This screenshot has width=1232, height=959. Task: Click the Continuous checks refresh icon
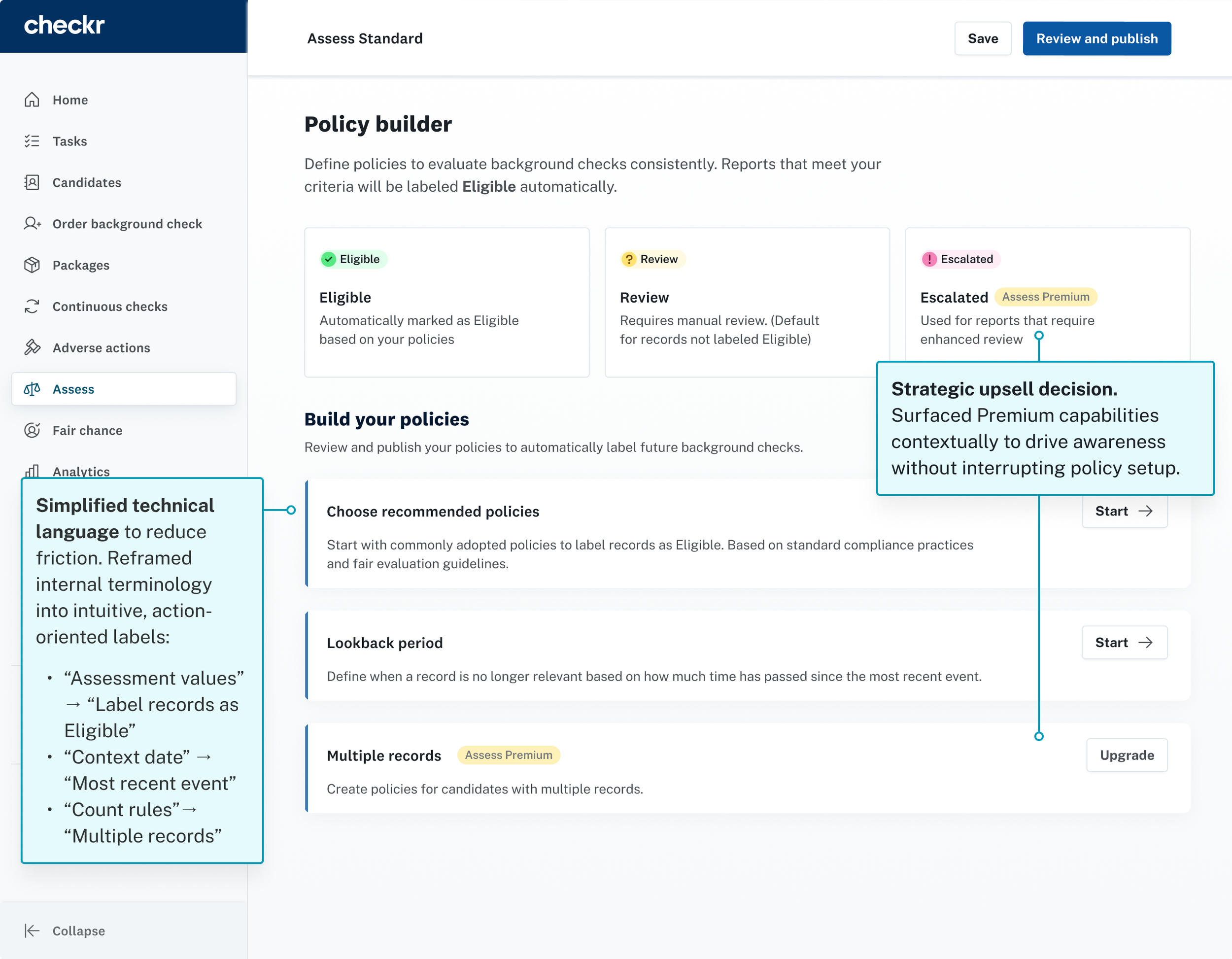[x=32, y=307]
